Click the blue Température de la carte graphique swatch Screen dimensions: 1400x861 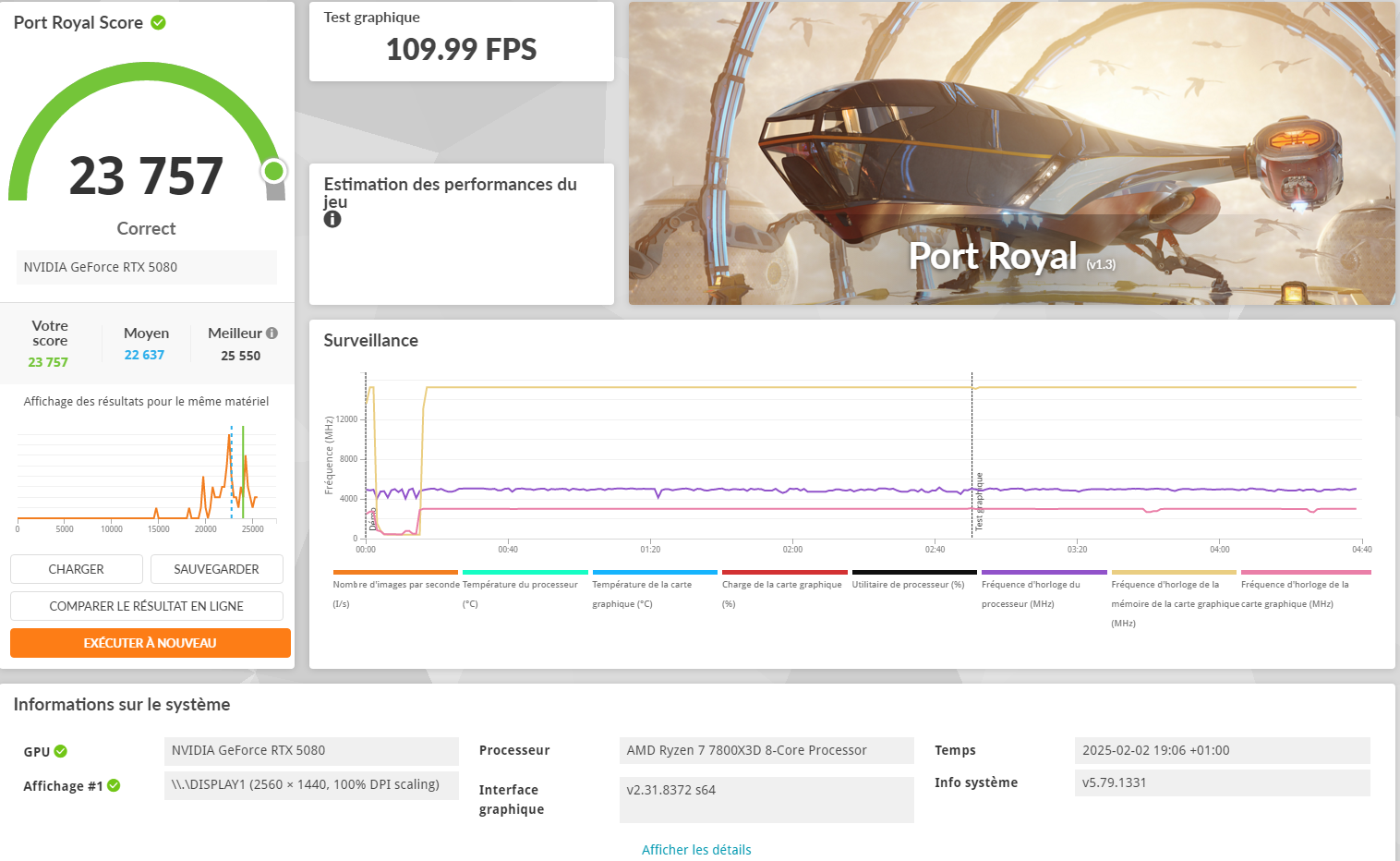tap(654, 573)
